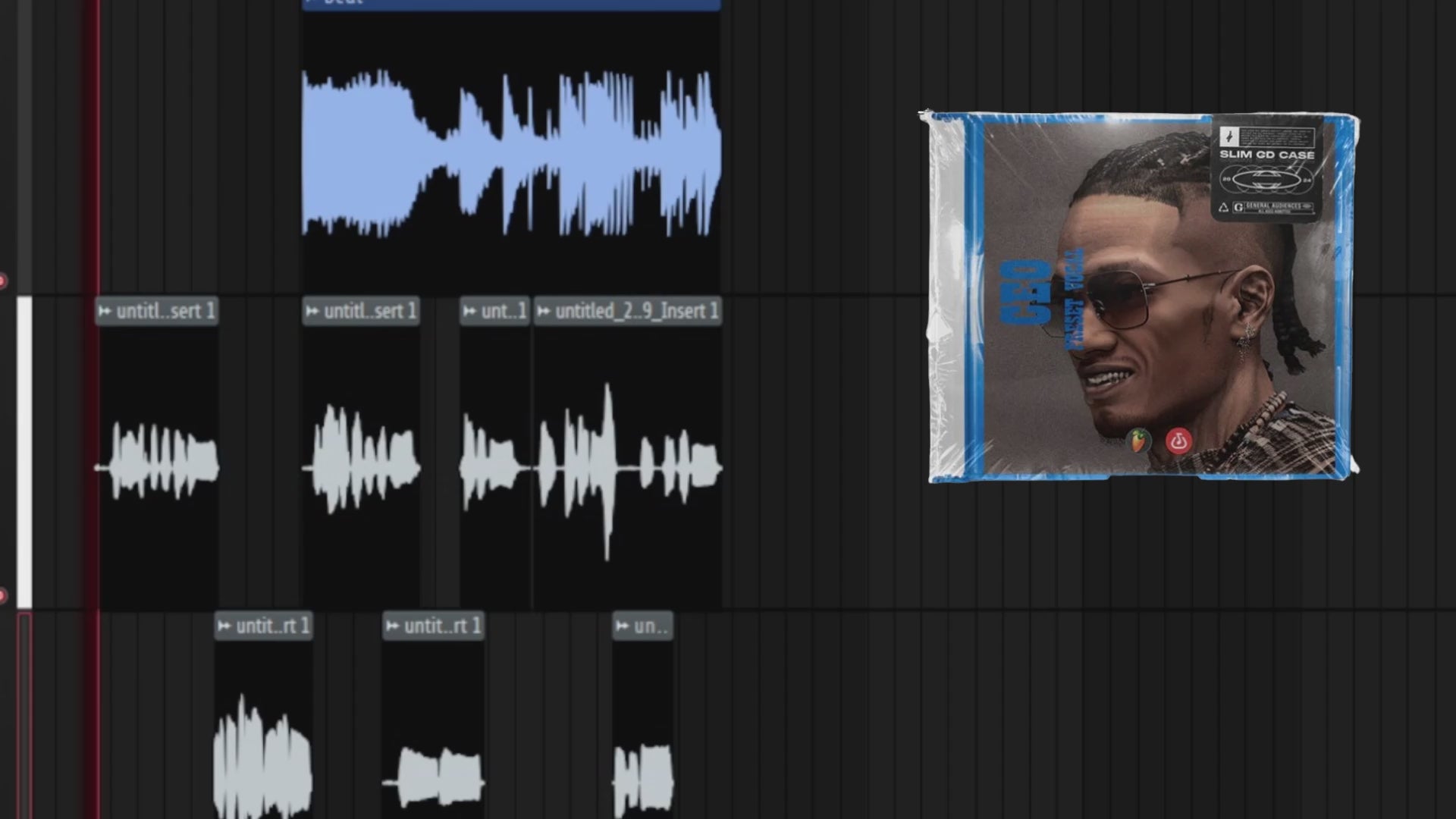Toggle the red indicator dot on the left edge track
The width and height of the screenshot is (1456, 819).
(x=3, y=278)
